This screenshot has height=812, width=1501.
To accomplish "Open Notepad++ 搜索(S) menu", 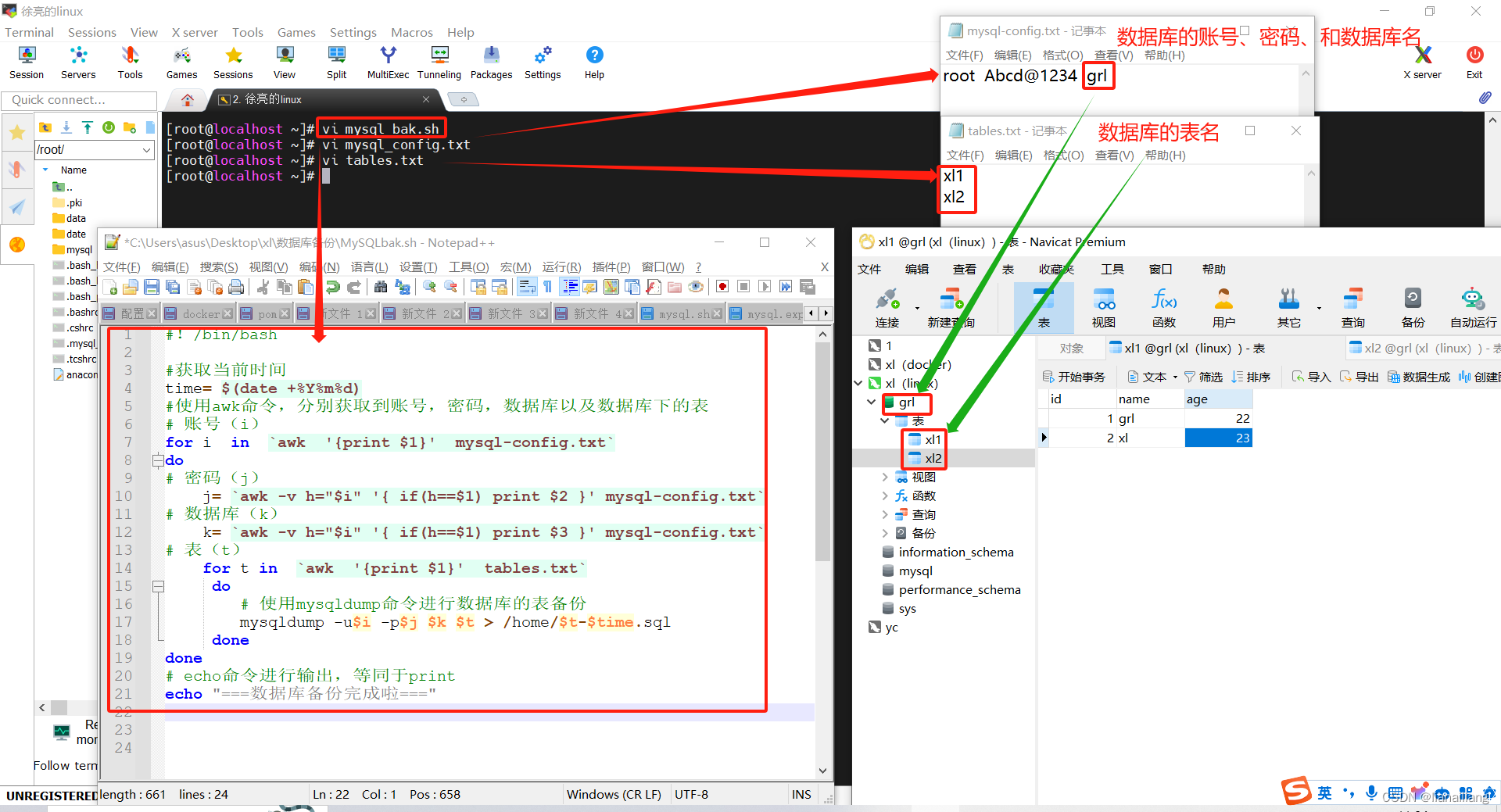I will (218, 266).
